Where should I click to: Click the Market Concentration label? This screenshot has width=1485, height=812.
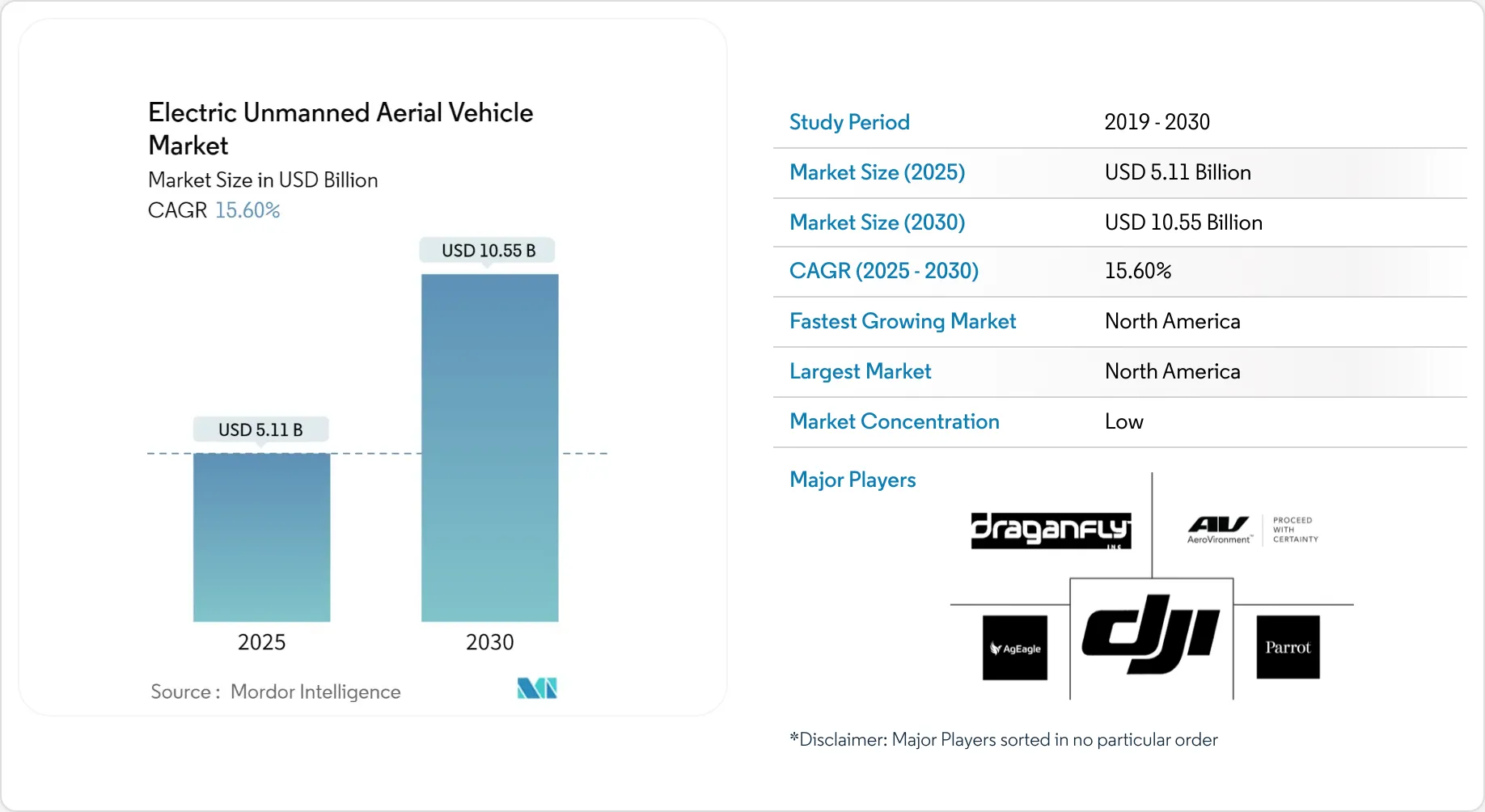[x=894, y=421]
